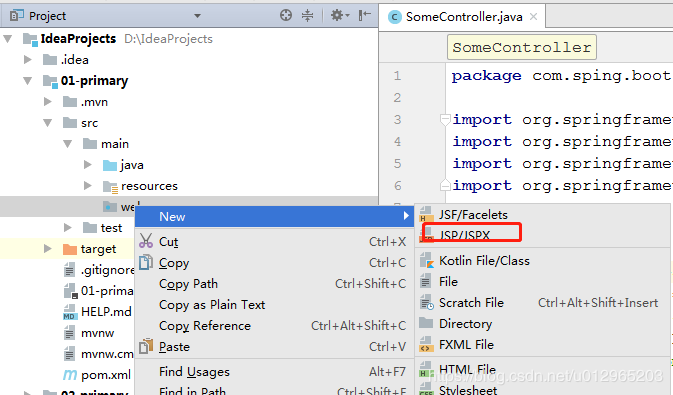Select Kotlin File/Class in the New submenu
The image size is (673, 395).
(484, 261)
